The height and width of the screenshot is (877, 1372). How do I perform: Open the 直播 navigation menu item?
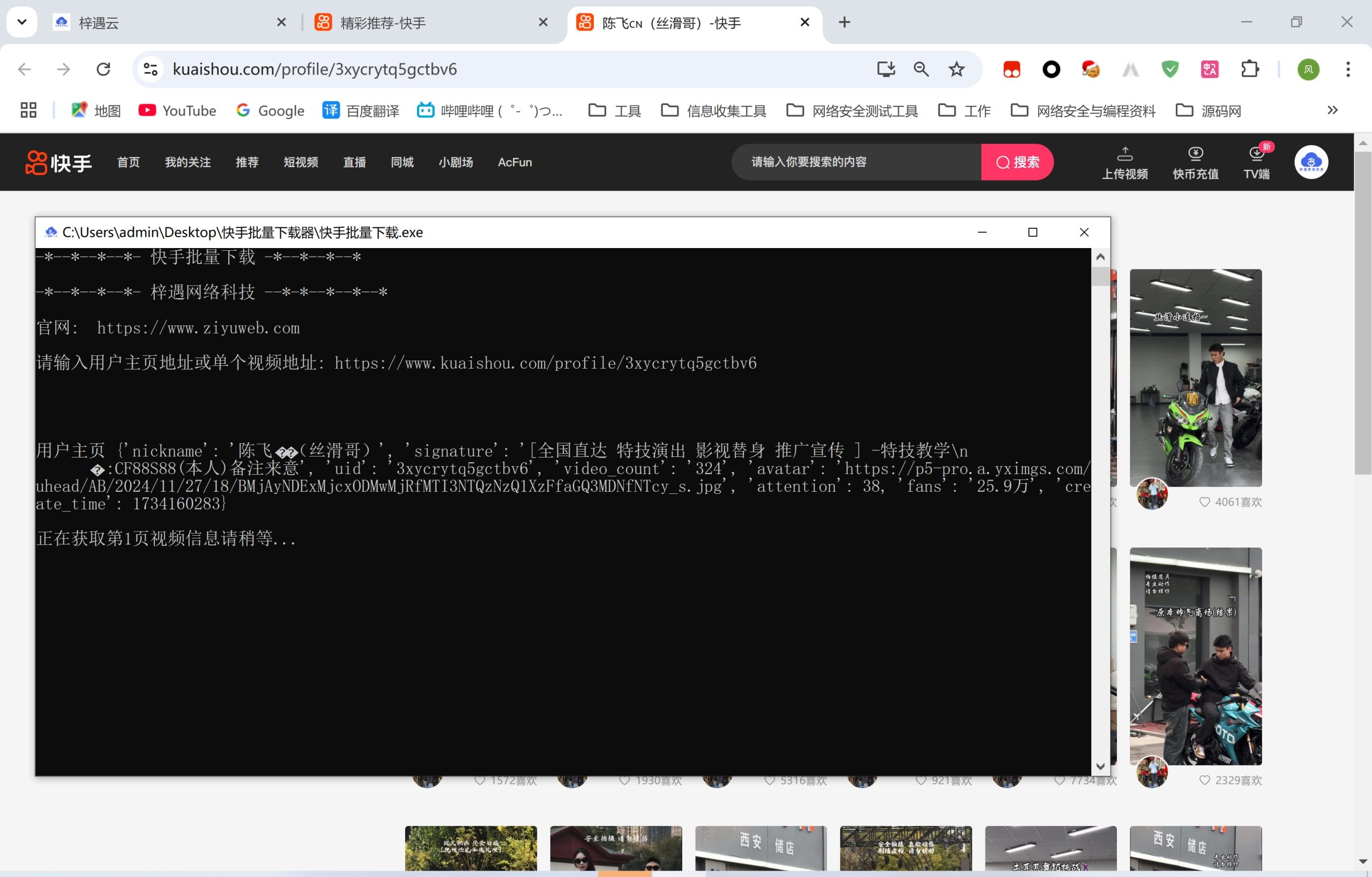pyautogui.click(x=354, y=162)
